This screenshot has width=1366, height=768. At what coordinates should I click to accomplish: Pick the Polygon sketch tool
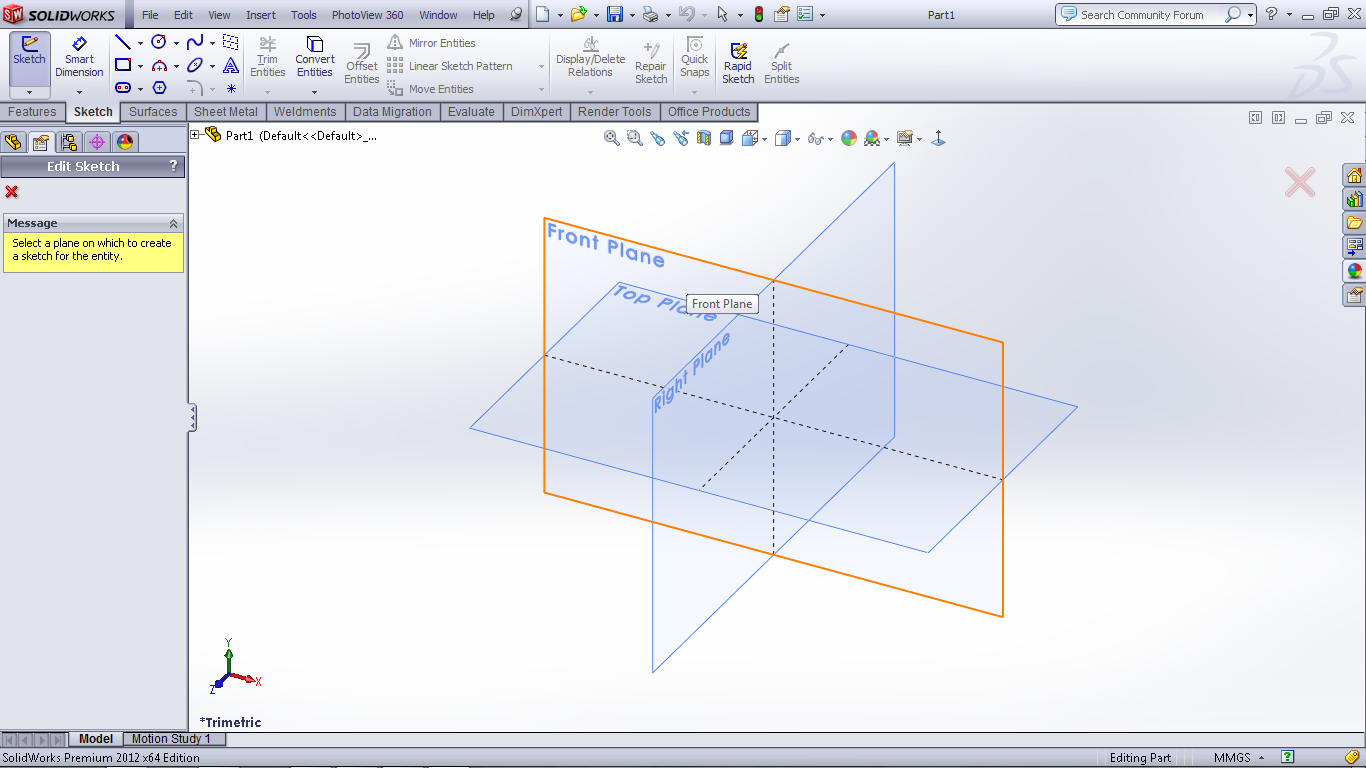[x=159, y=88]
